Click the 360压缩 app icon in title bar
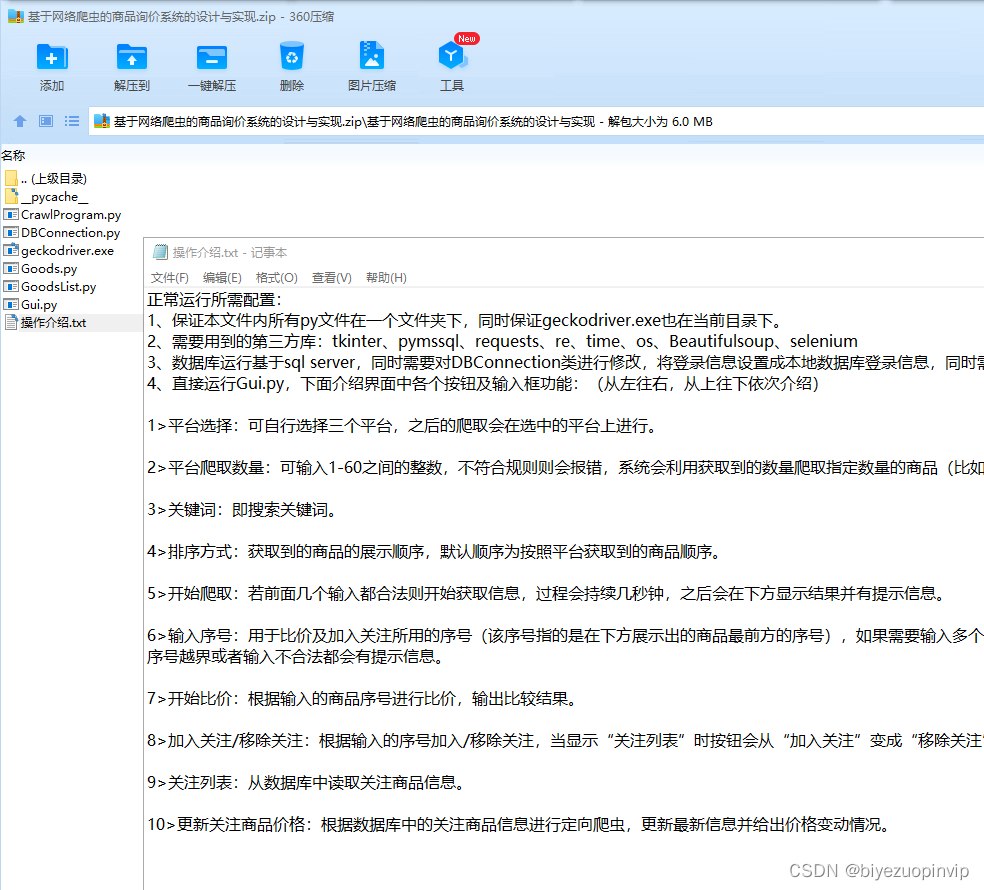The width and height of the screenshot is (984, 890). coord(16,16)
